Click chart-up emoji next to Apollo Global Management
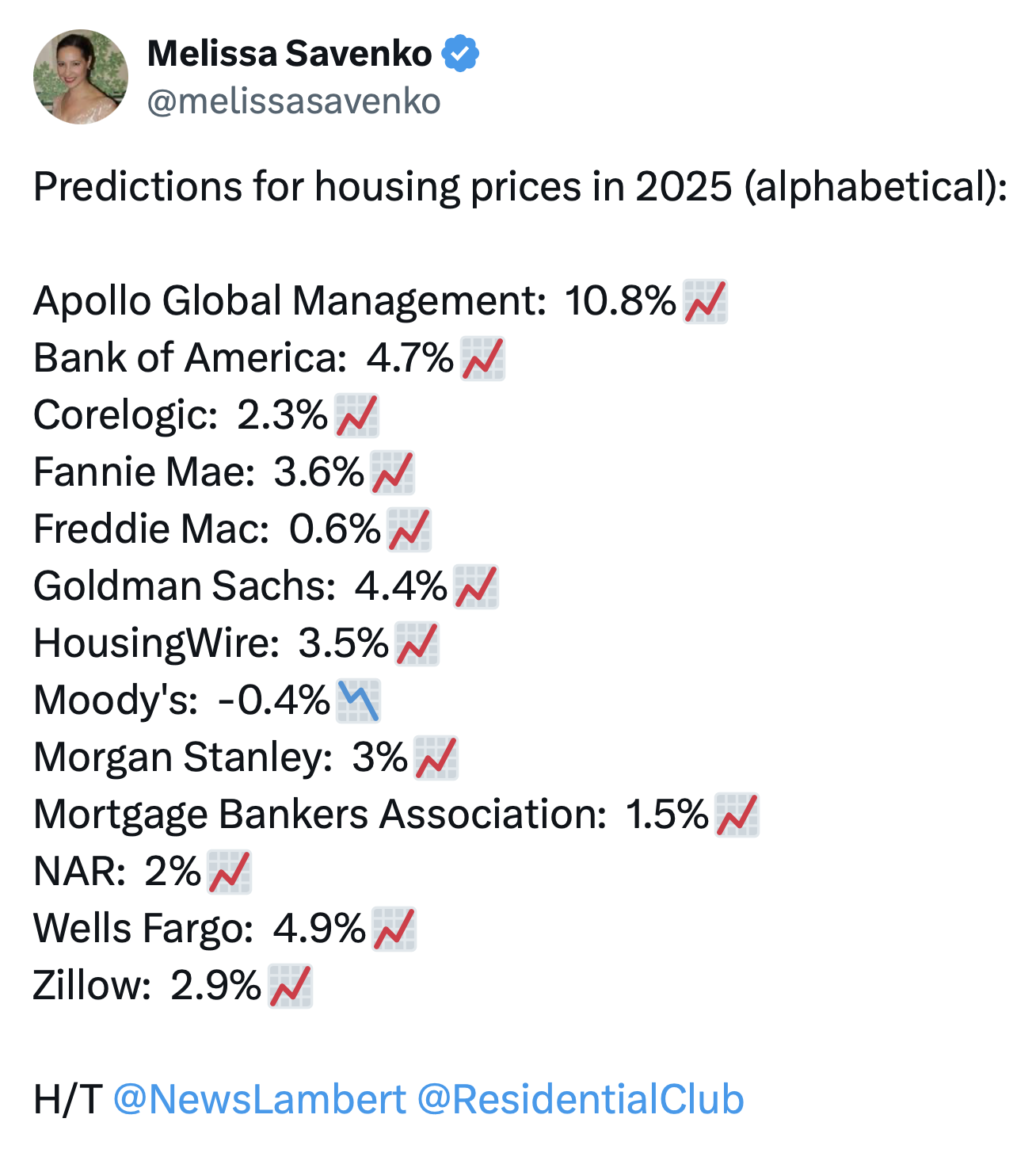 pos(704,301)
